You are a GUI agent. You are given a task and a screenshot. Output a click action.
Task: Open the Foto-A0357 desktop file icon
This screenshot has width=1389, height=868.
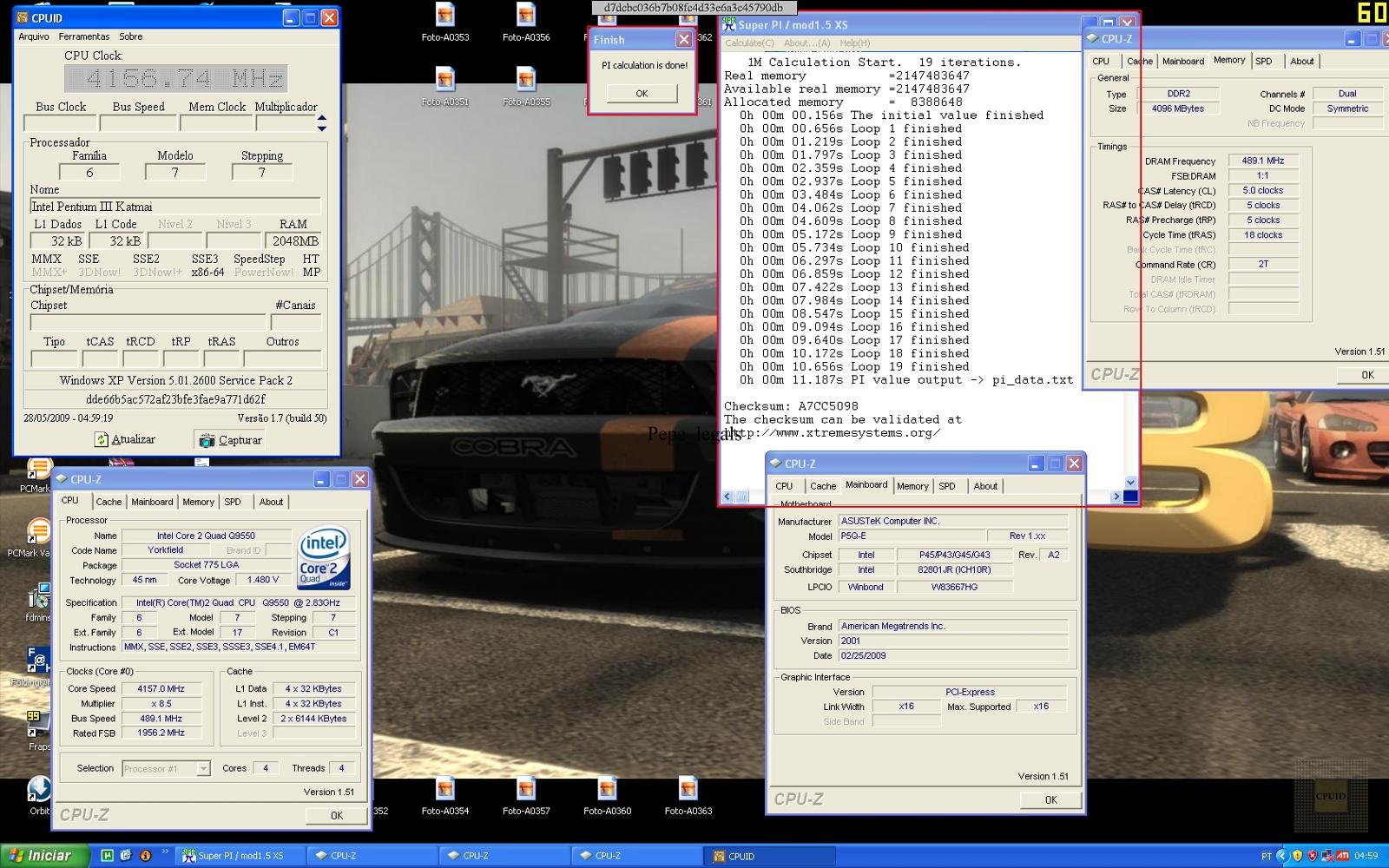tap(525, 789)
